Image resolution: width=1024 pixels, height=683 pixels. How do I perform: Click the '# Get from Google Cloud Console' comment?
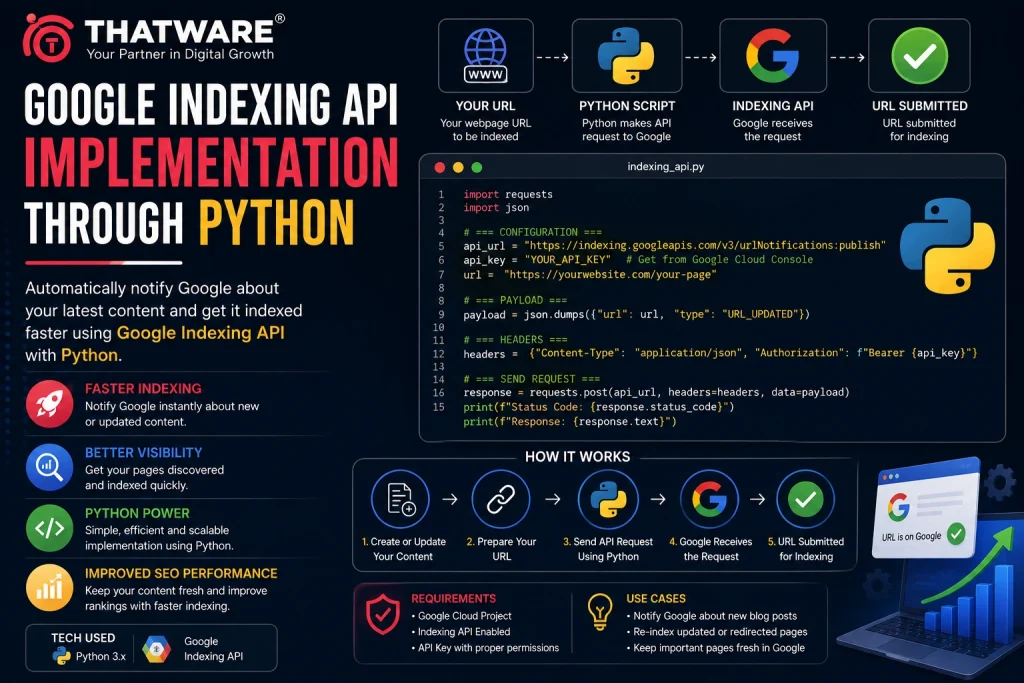pyautogui.click(x=719, y=259)
